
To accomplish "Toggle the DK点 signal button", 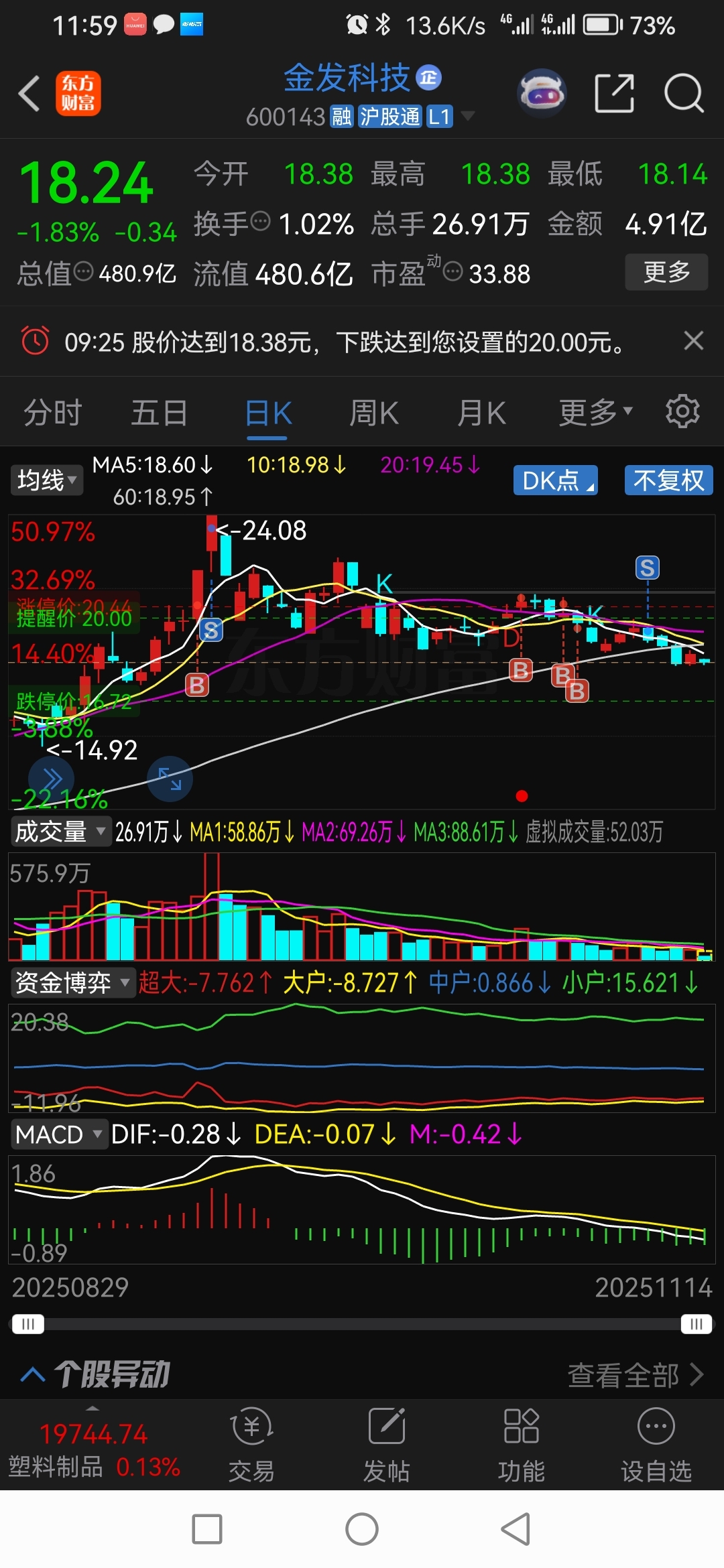I will (x=555, y=480).
